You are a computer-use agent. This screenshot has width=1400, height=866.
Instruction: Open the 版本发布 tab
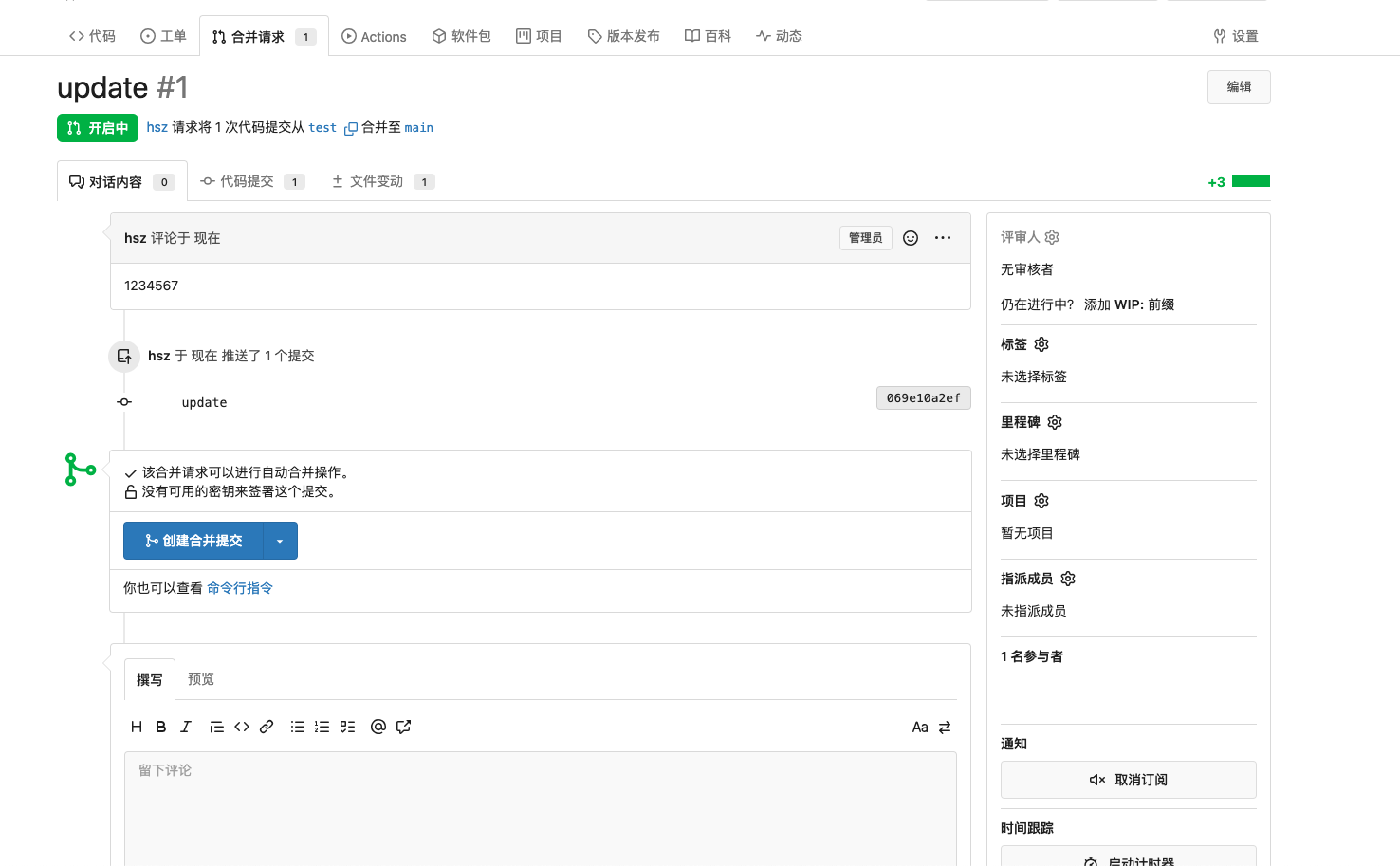pos(623,36)
